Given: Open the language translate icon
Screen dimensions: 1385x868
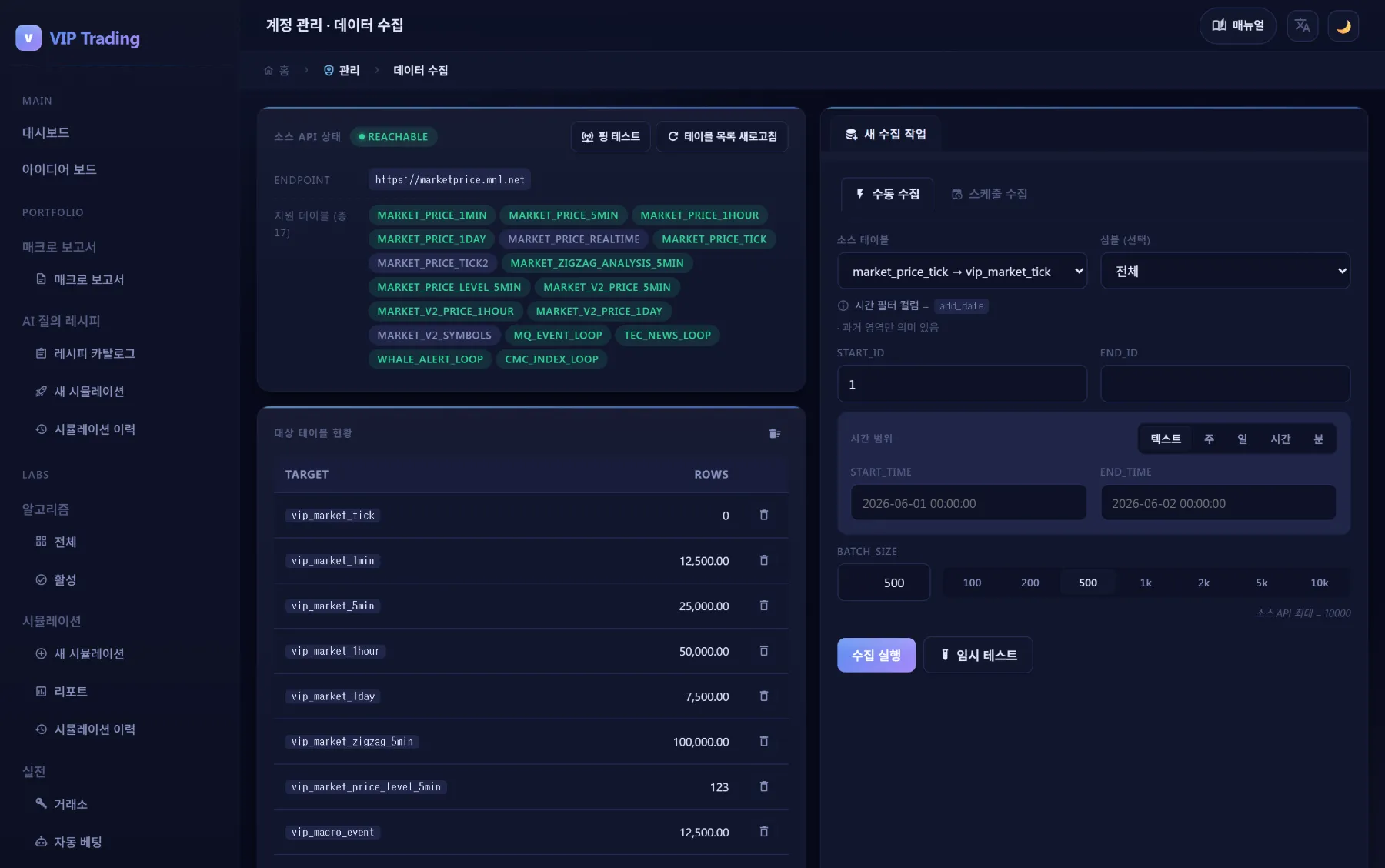Looking at the screenshot, I should tap(1303, 26).
